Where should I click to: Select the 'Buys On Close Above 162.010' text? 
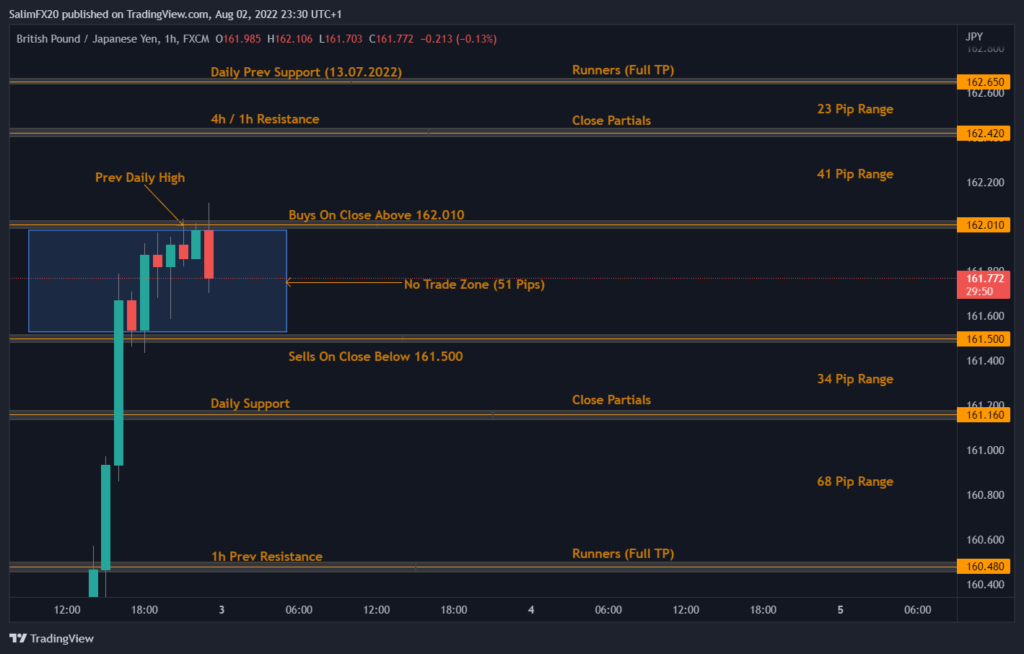(376, 215)
